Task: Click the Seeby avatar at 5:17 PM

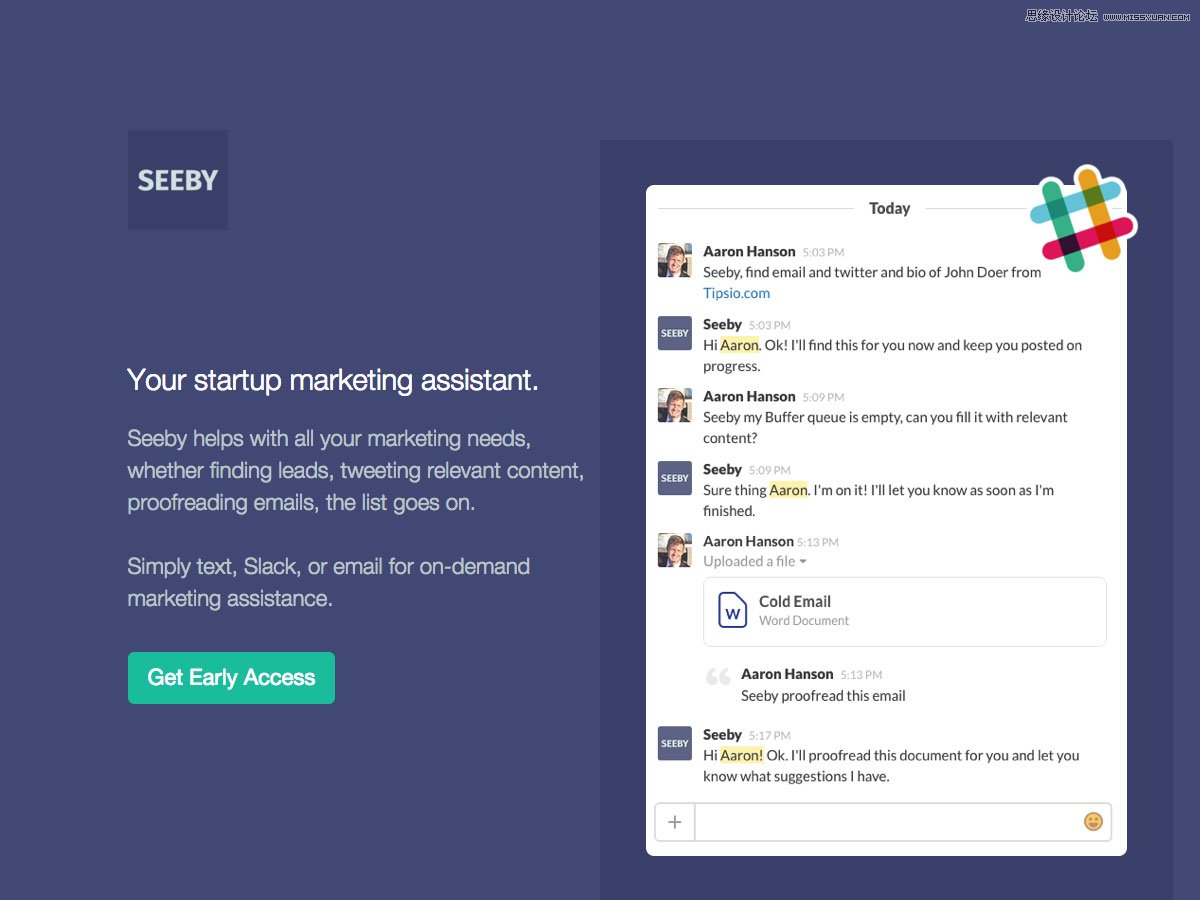Action: click(x=674, y=743)
